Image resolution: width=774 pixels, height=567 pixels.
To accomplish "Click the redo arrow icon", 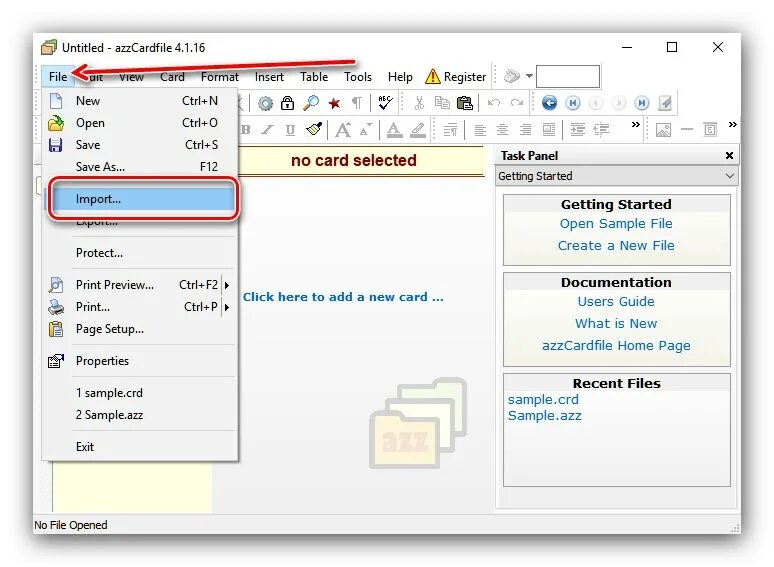I will click(x=517, y=103).
